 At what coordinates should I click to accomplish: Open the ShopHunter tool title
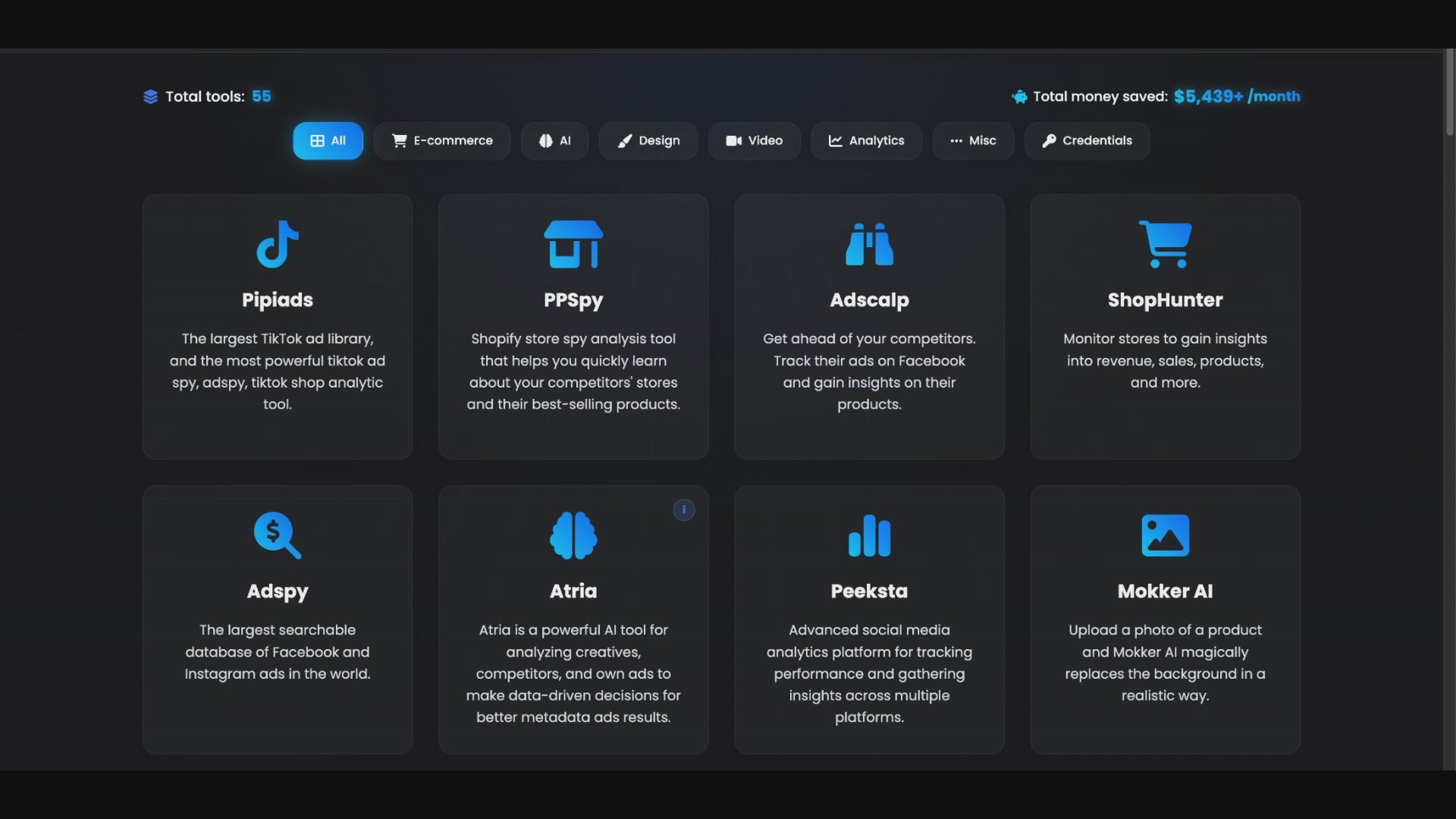(1165, 300)
